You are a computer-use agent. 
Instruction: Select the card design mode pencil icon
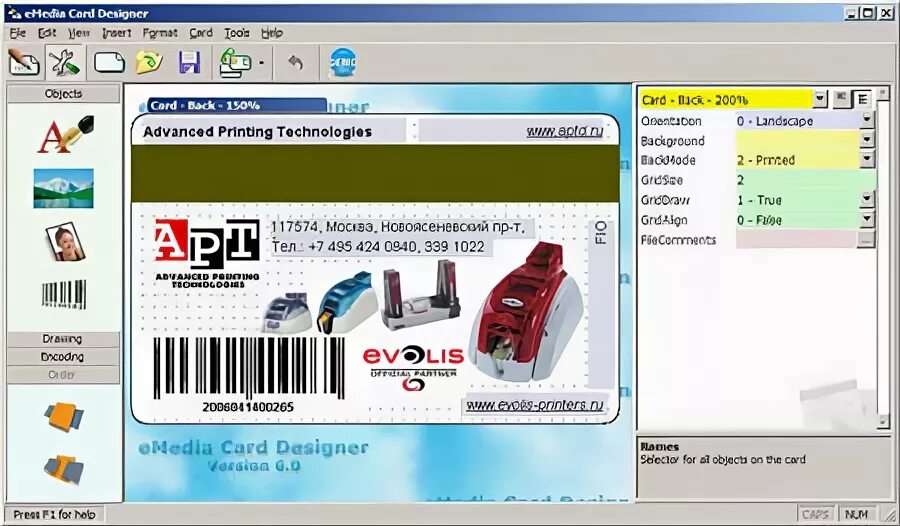pos(25,62)
